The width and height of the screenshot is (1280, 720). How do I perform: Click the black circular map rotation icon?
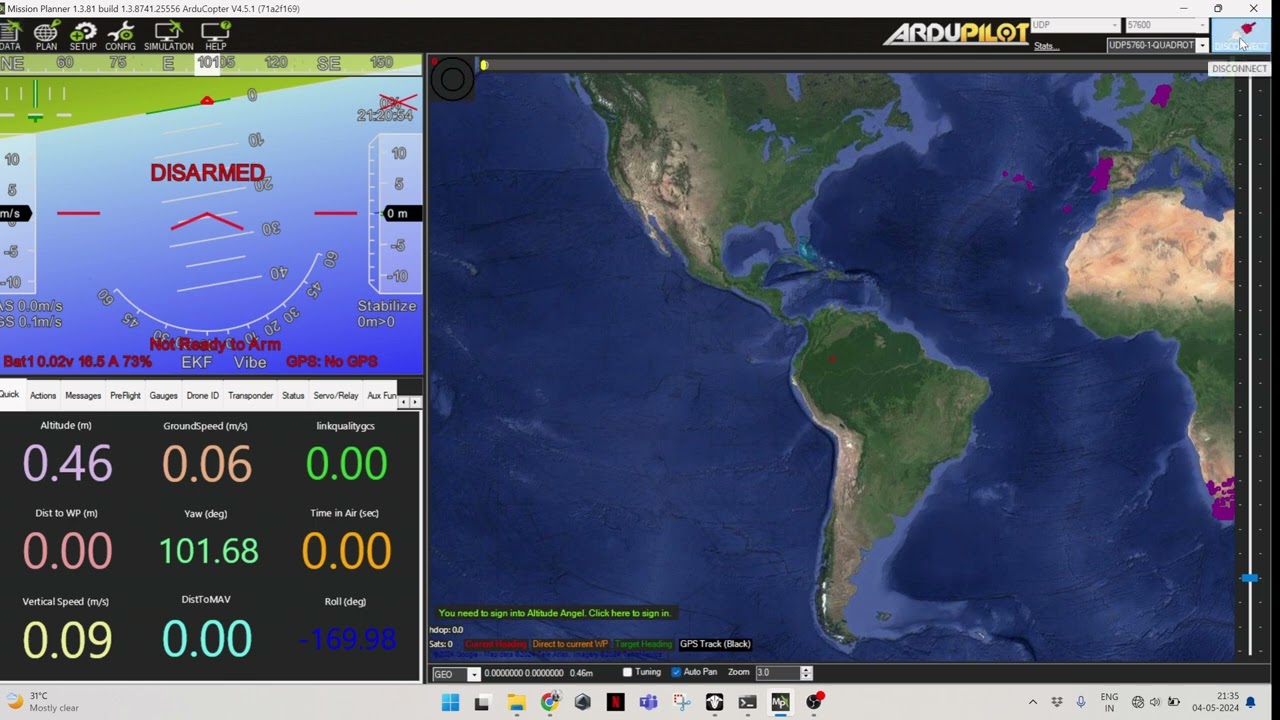(452, 80)
